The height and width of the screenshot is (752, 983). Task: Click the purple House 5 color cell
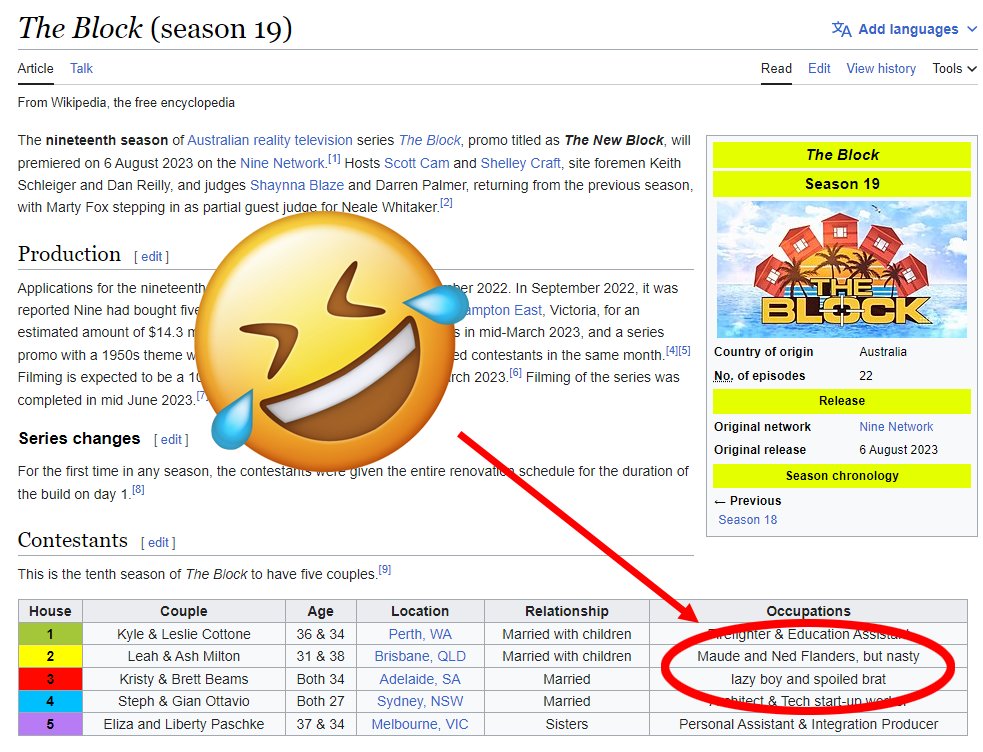click(x=50, y=724)
